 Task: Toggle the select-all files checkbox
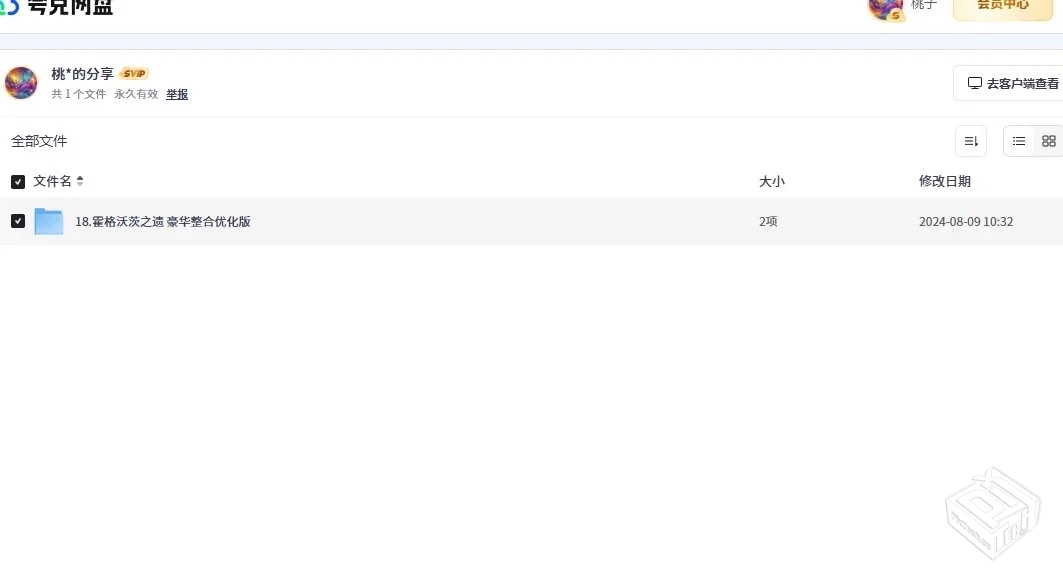coord(18,181)
